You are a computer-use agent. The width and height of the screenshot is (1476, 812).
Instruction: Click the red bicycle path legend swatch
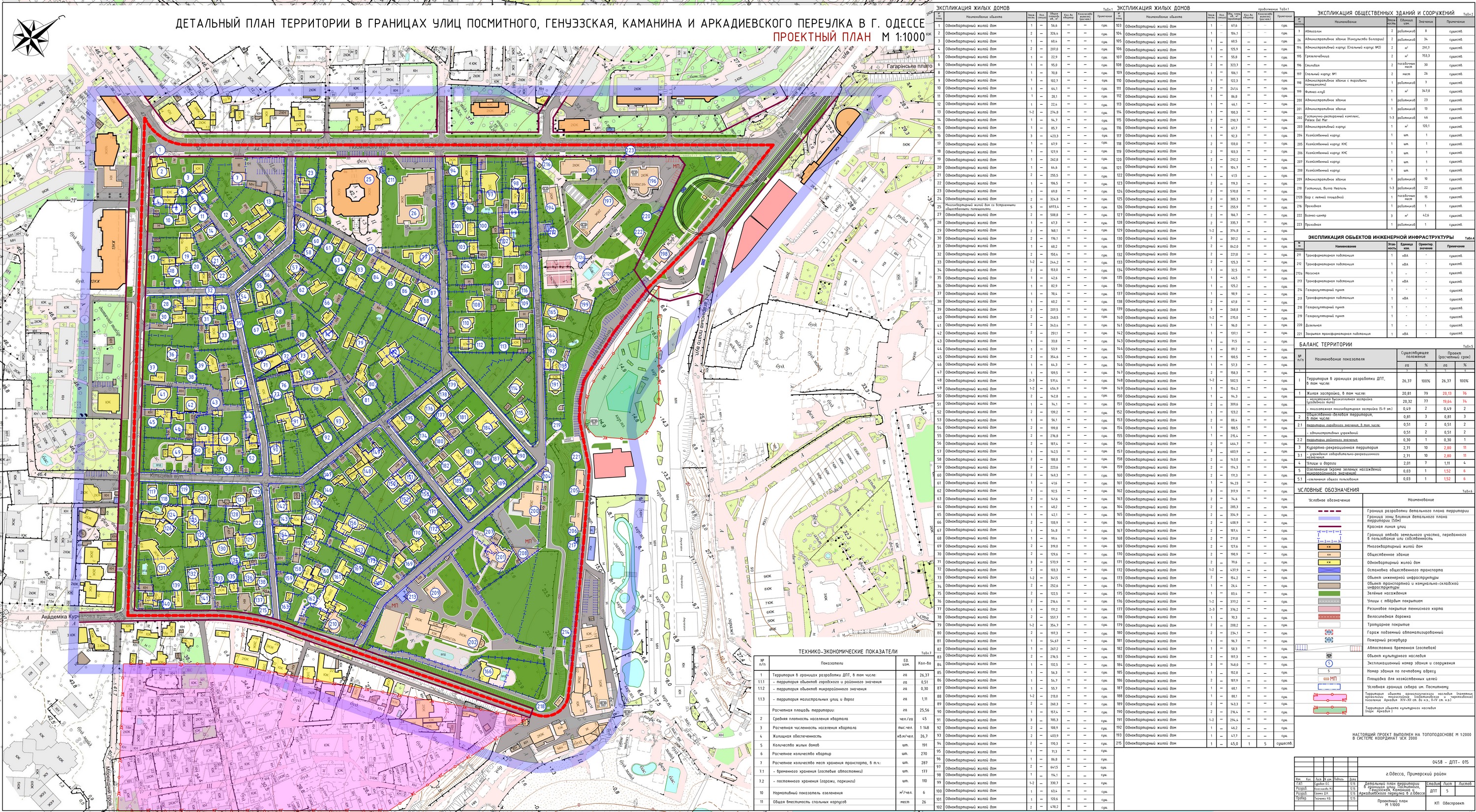pyautogui.click(x=1329, y=617)
